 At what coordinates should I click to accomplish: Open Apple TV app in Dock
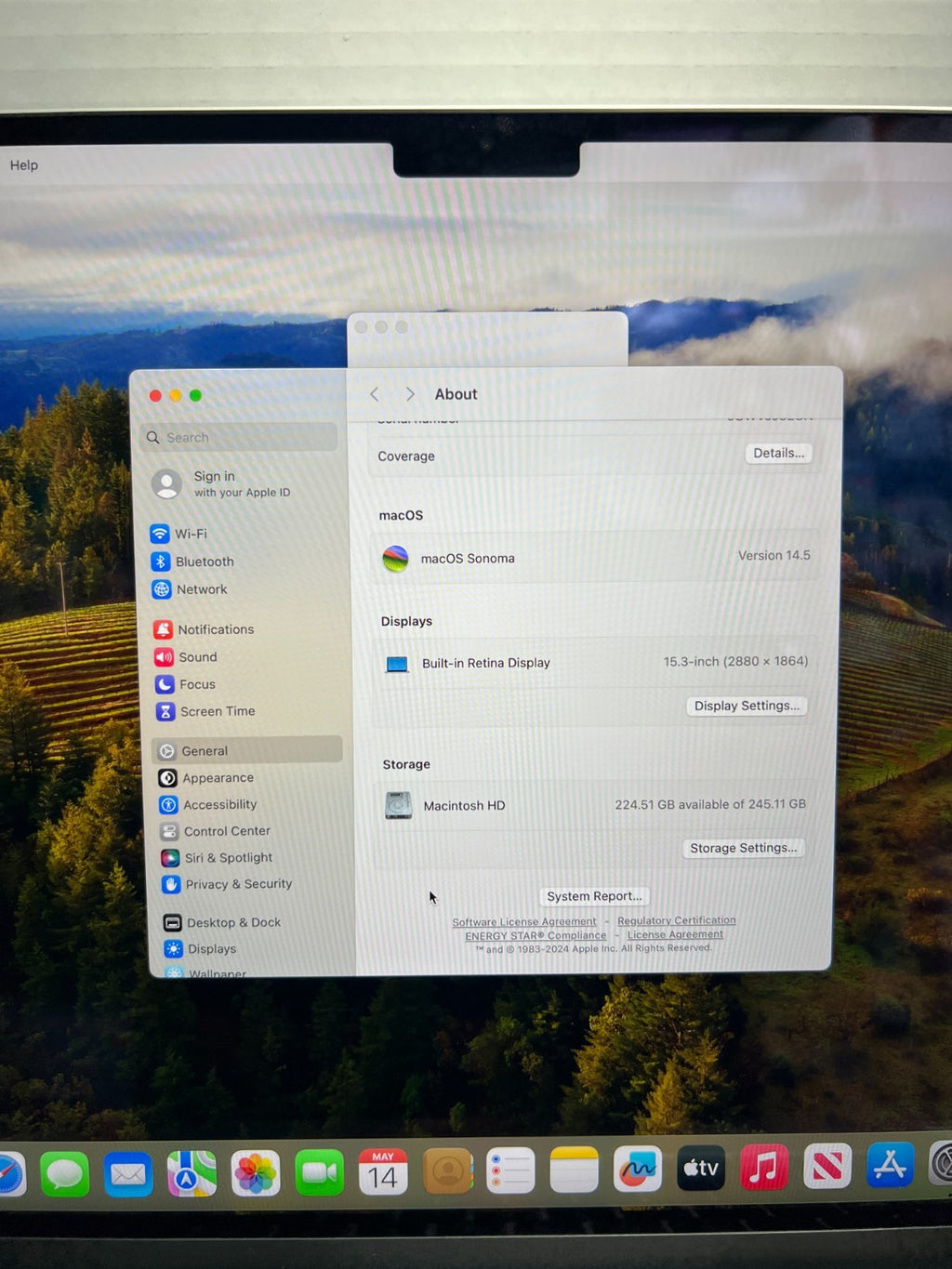click(x=701, y=1168)
